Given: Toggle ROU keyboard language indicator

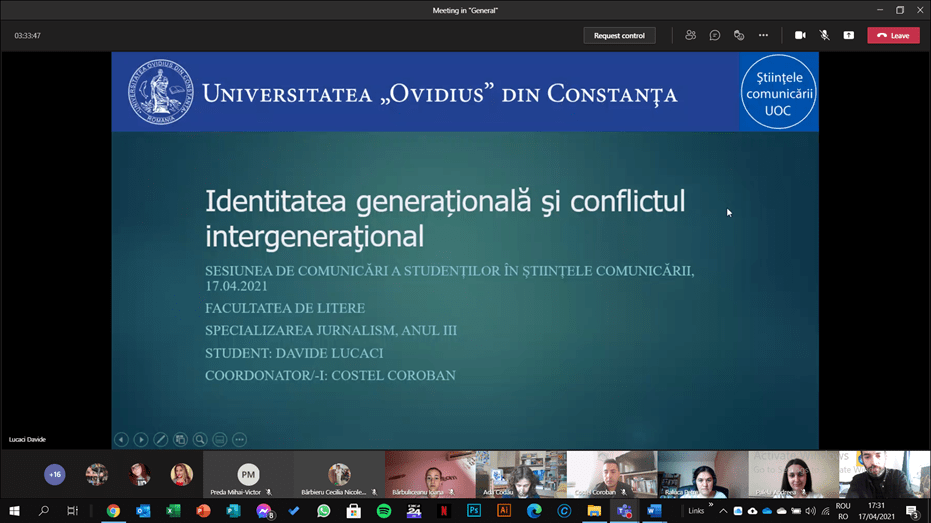Looking at the screenshot, I should 842,511.
